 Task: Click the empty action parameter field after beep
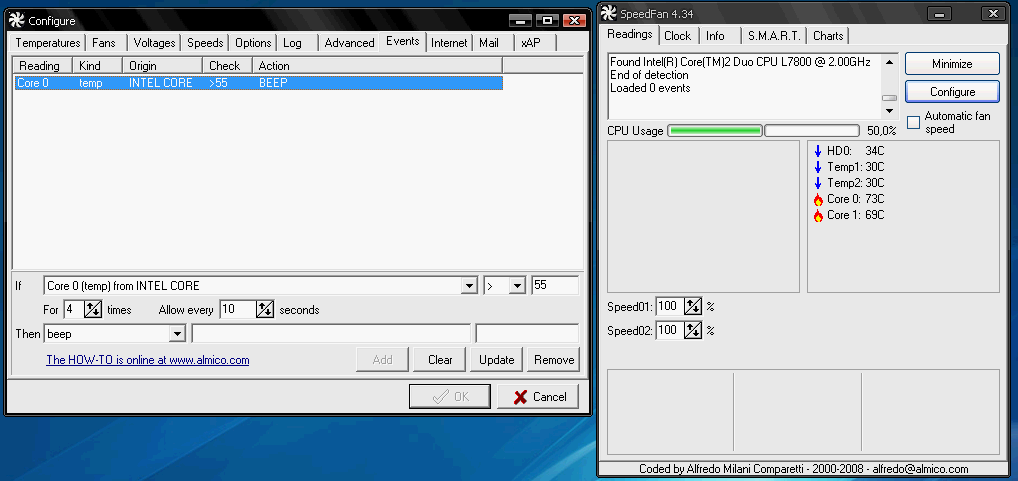[x=331, y=334]
